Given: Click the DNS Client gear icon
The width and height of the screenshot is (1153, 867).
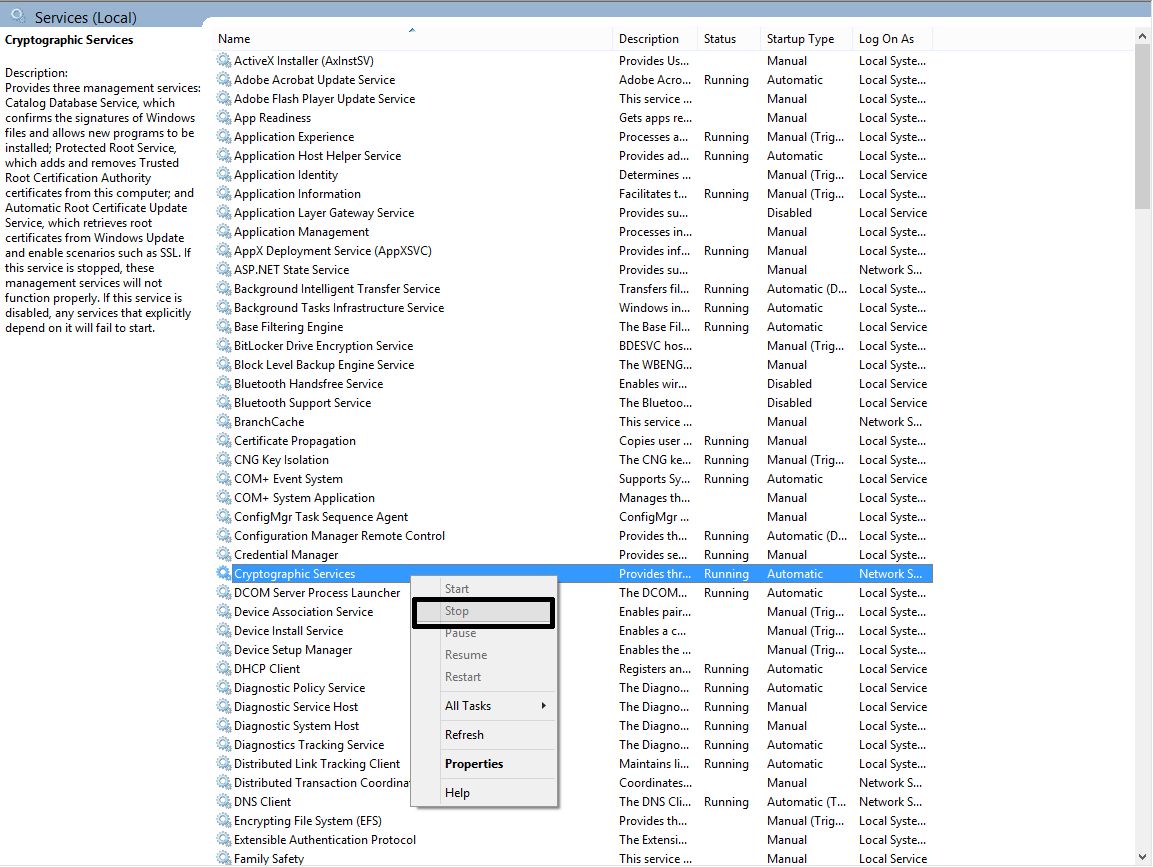Looking at the screenshot, I should (x=224, y=802).
